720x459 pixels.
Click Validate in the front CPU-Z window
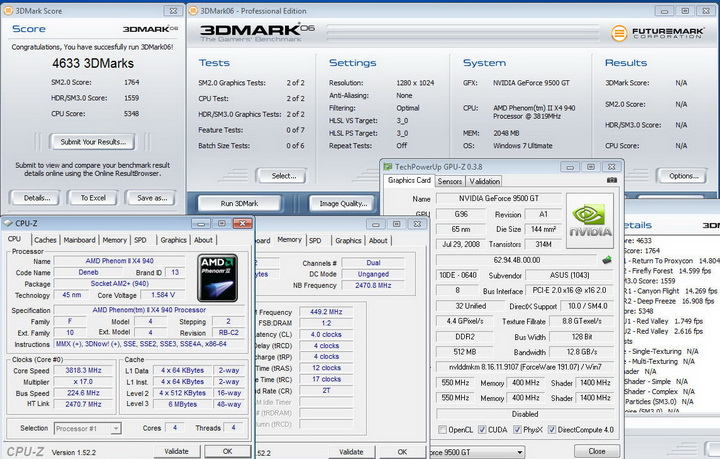pos(176,451)
